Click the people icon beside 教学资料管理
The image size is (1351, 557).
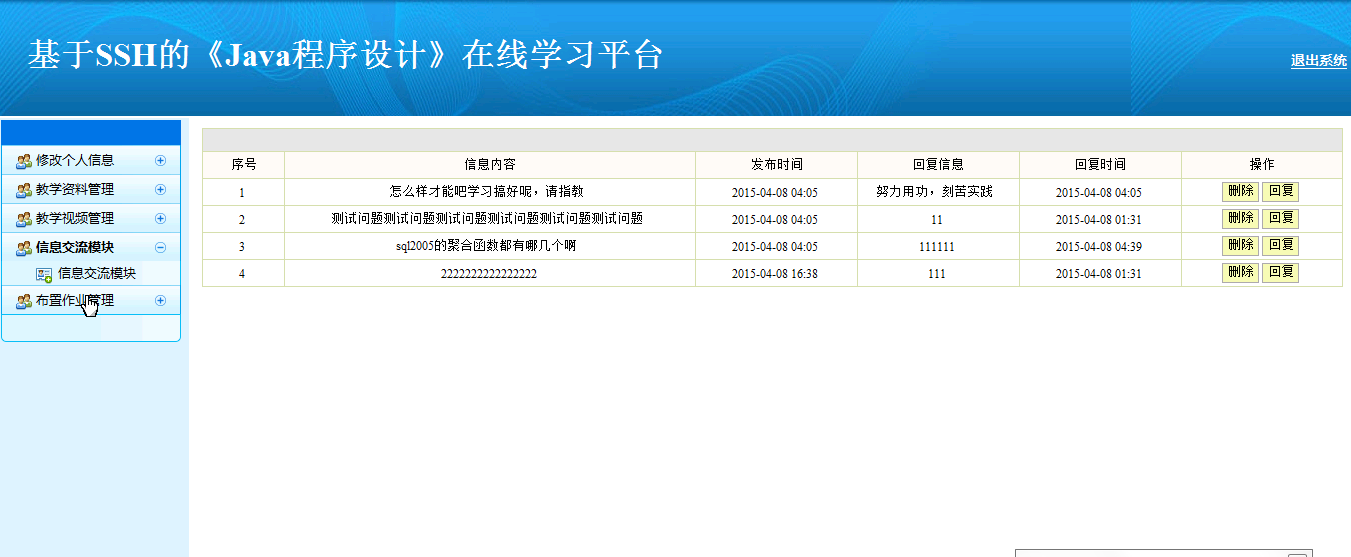[x=24, y=190]
